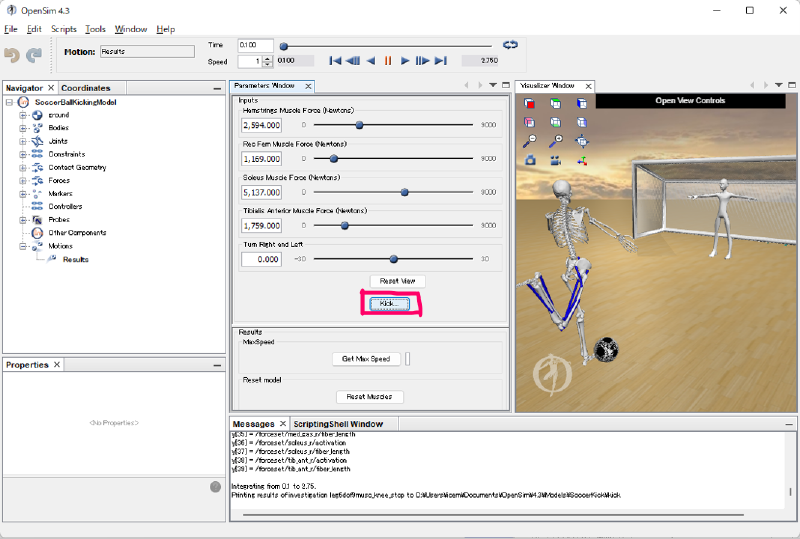The width and height of the screenshot is (800, 539).
Task: Select the red-faced cube view icon
Action: [530, 103]
